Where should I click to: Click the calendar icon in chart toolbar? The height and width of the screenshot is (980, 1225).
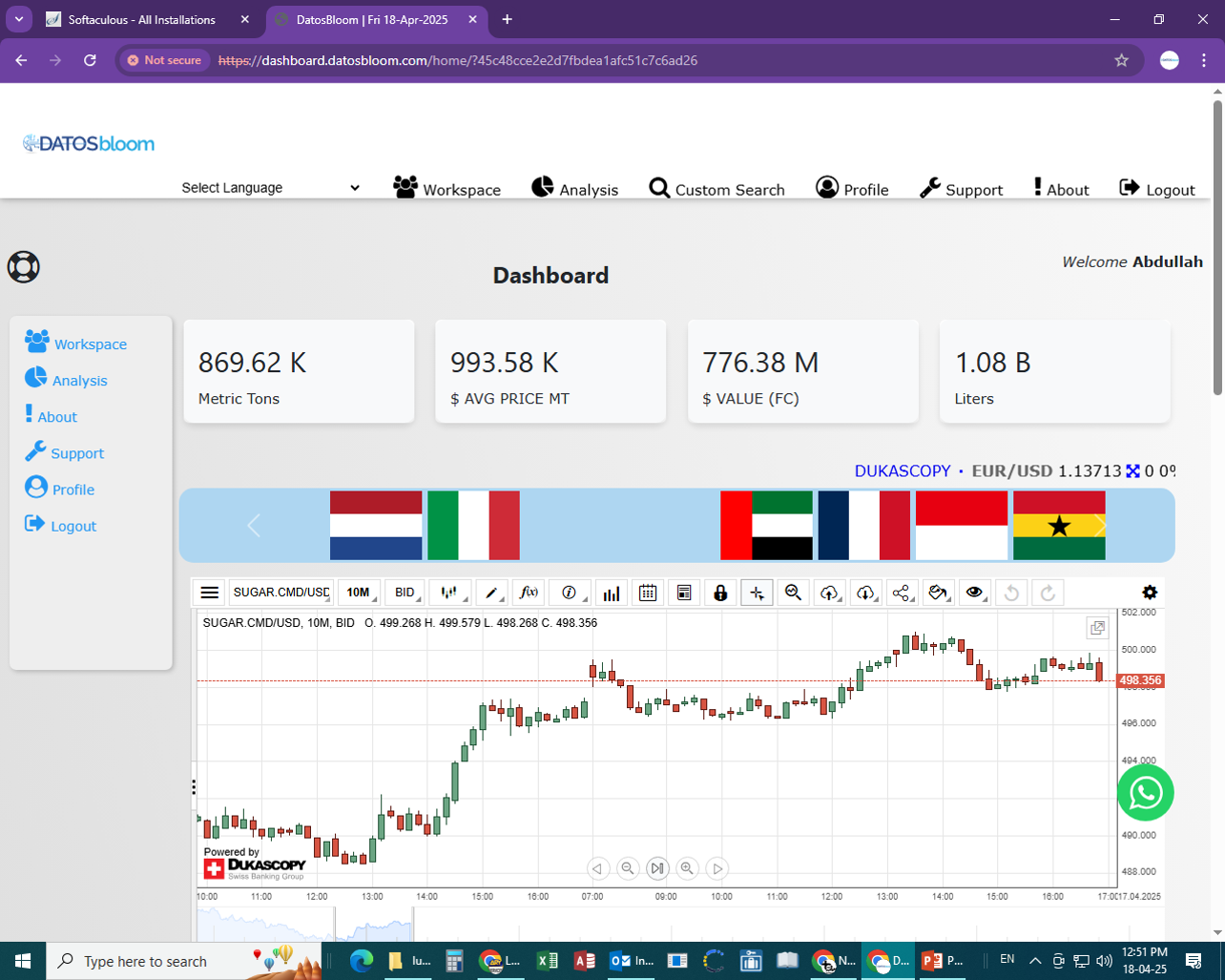[x=648, y=593]
